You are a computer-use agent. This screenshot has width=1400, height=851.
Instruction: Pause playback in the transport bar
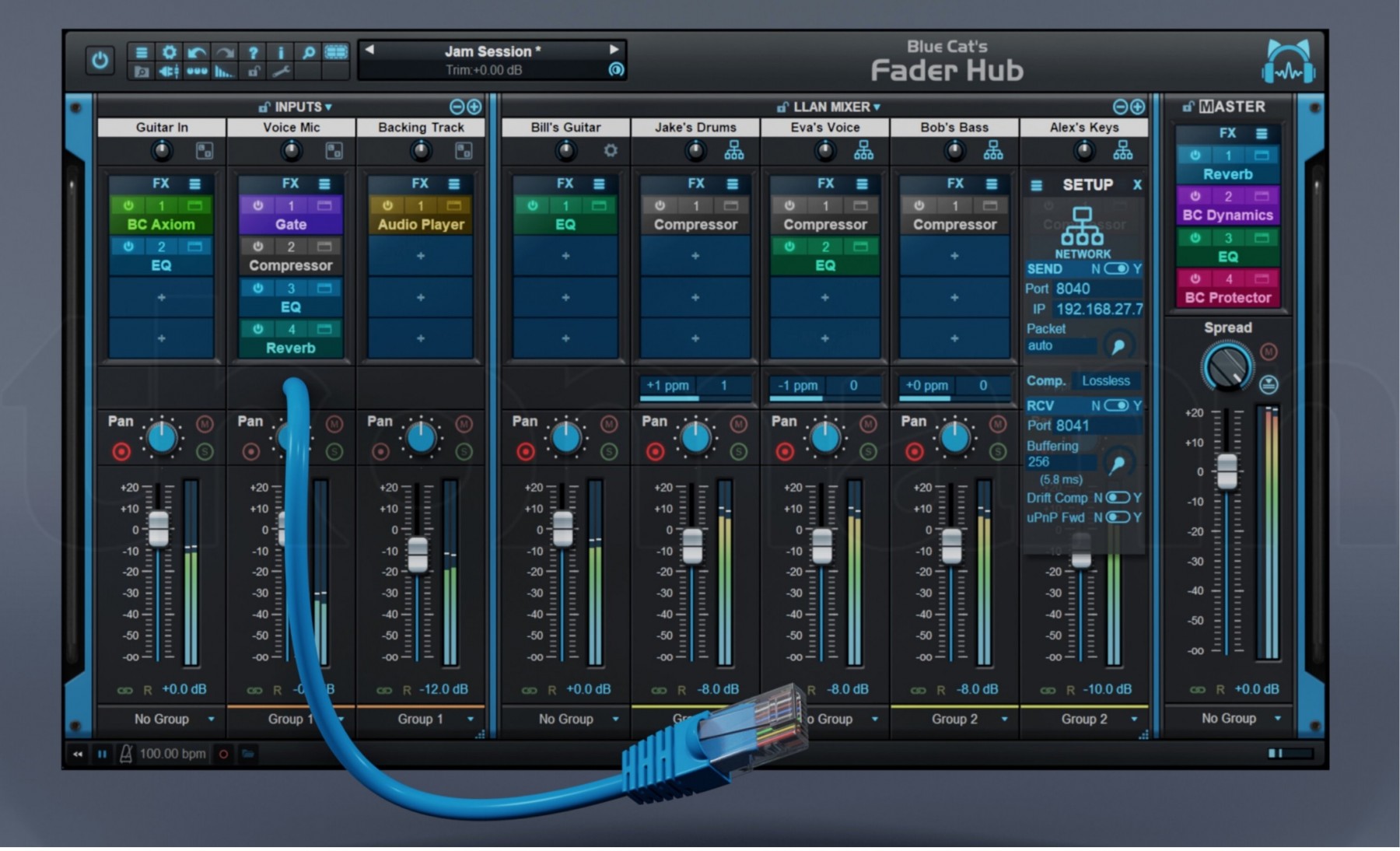(x=102, y=754)
